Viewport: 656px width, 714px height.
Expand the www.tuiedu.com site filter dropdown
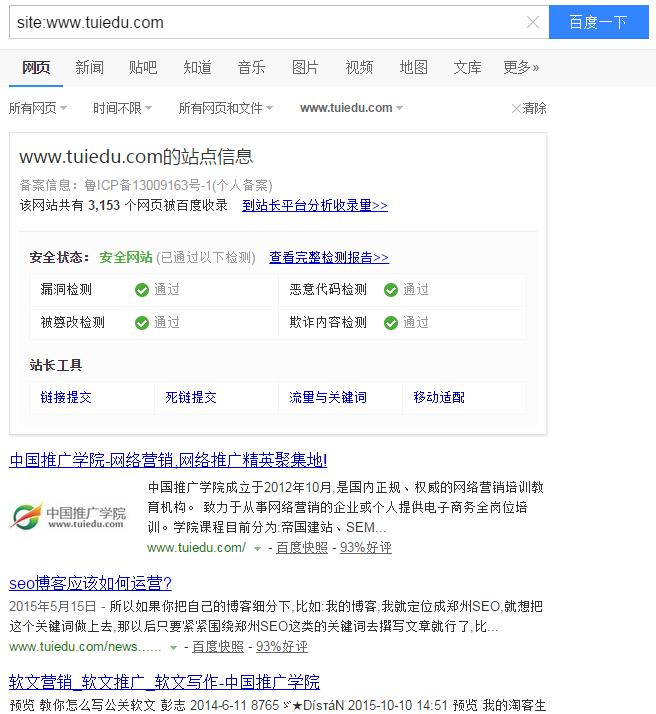click(351, 108)
